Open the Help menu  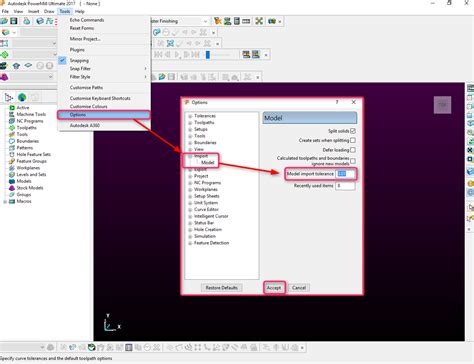pyautogui.click(x=80, y=11)
